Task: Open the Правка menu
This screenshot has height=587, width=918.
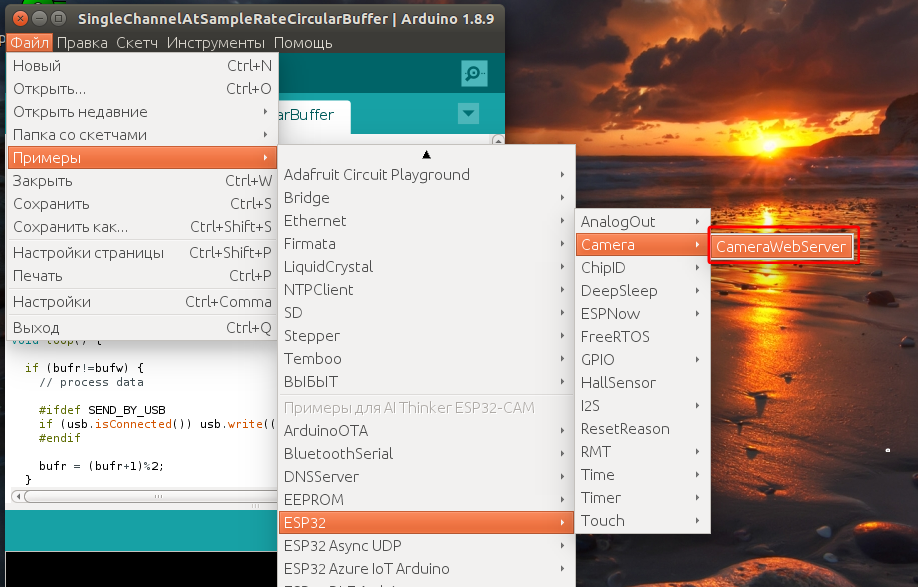Action: point(82,43)
